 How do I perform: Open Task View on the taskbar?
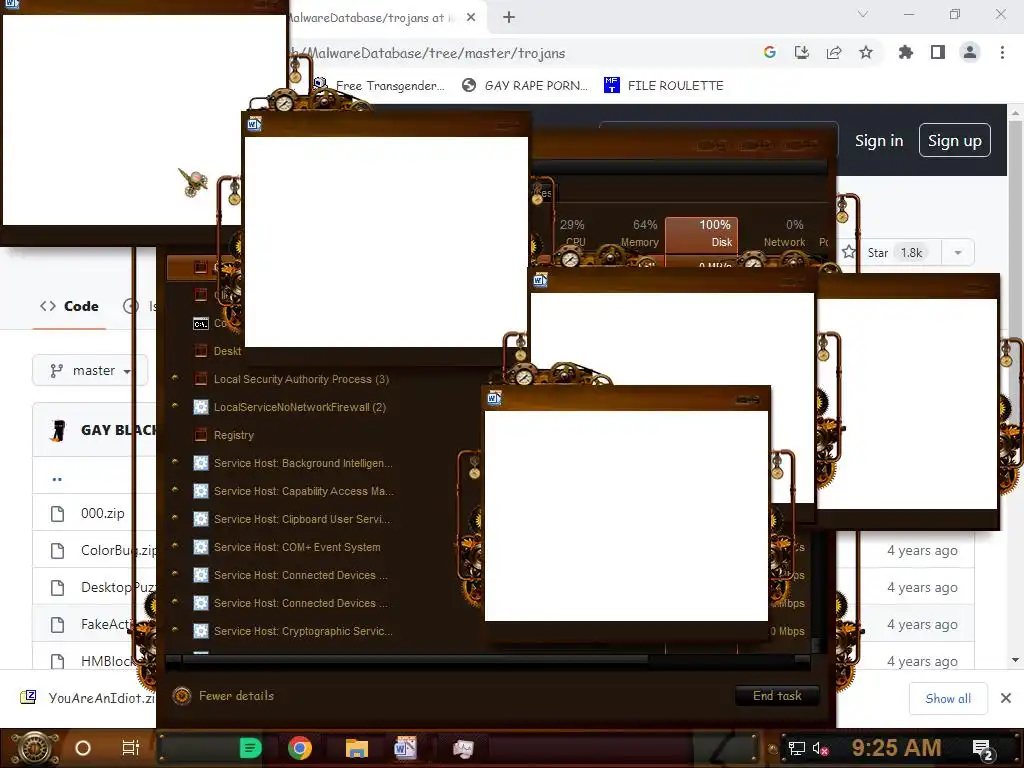pyautogui.click(x=131, y=748)
